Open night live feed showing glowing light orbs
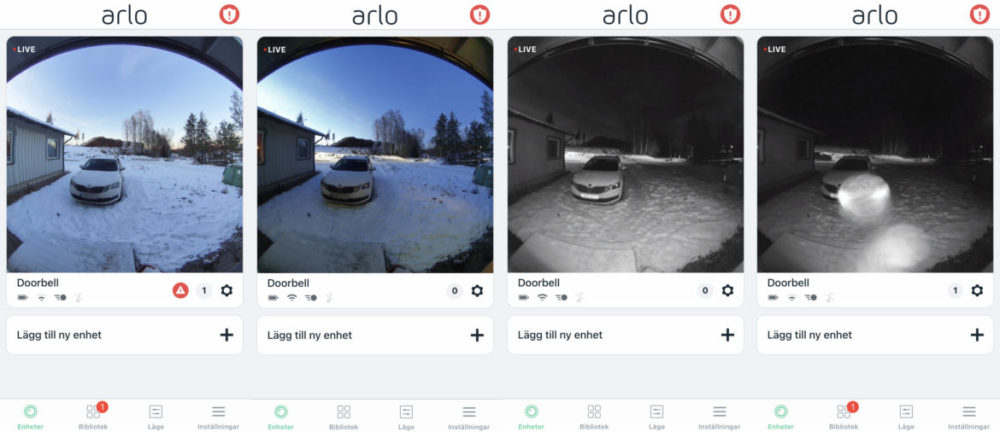Viewport: 1000px width, 432px height. pyautogui.click(x=875, y=154)
